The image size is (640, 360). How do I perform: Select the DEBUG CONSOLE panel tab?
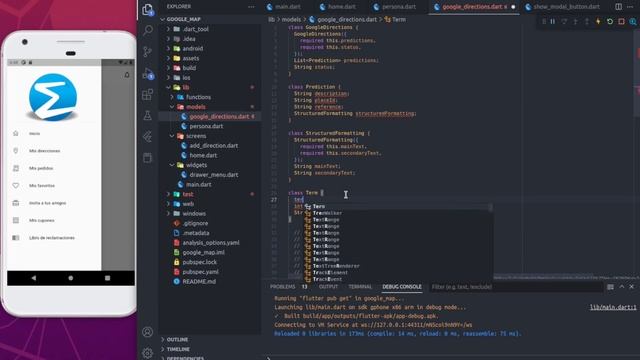point(402,287)
